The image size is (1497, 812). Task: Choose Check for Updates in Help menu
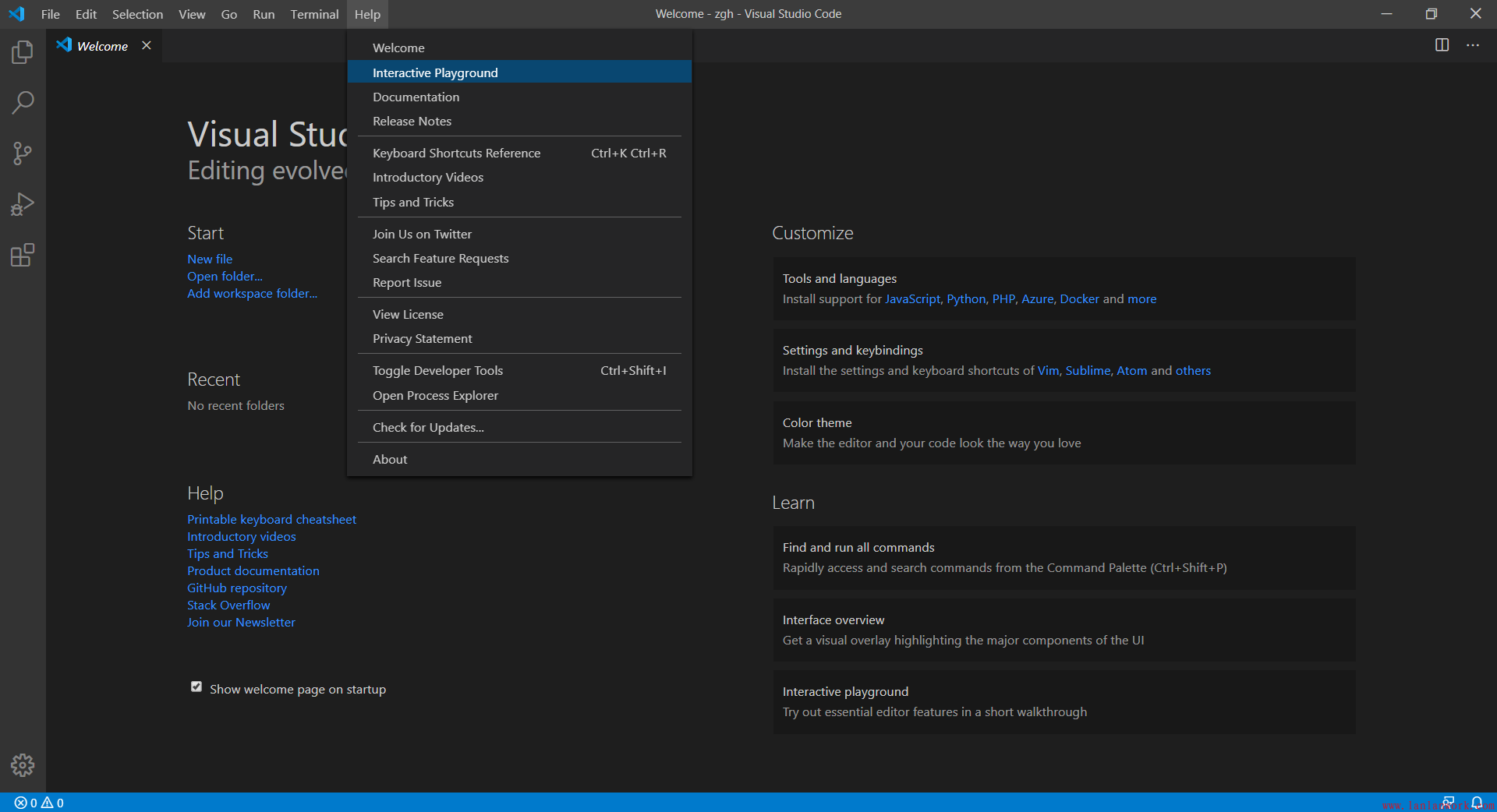click(428, 428)
